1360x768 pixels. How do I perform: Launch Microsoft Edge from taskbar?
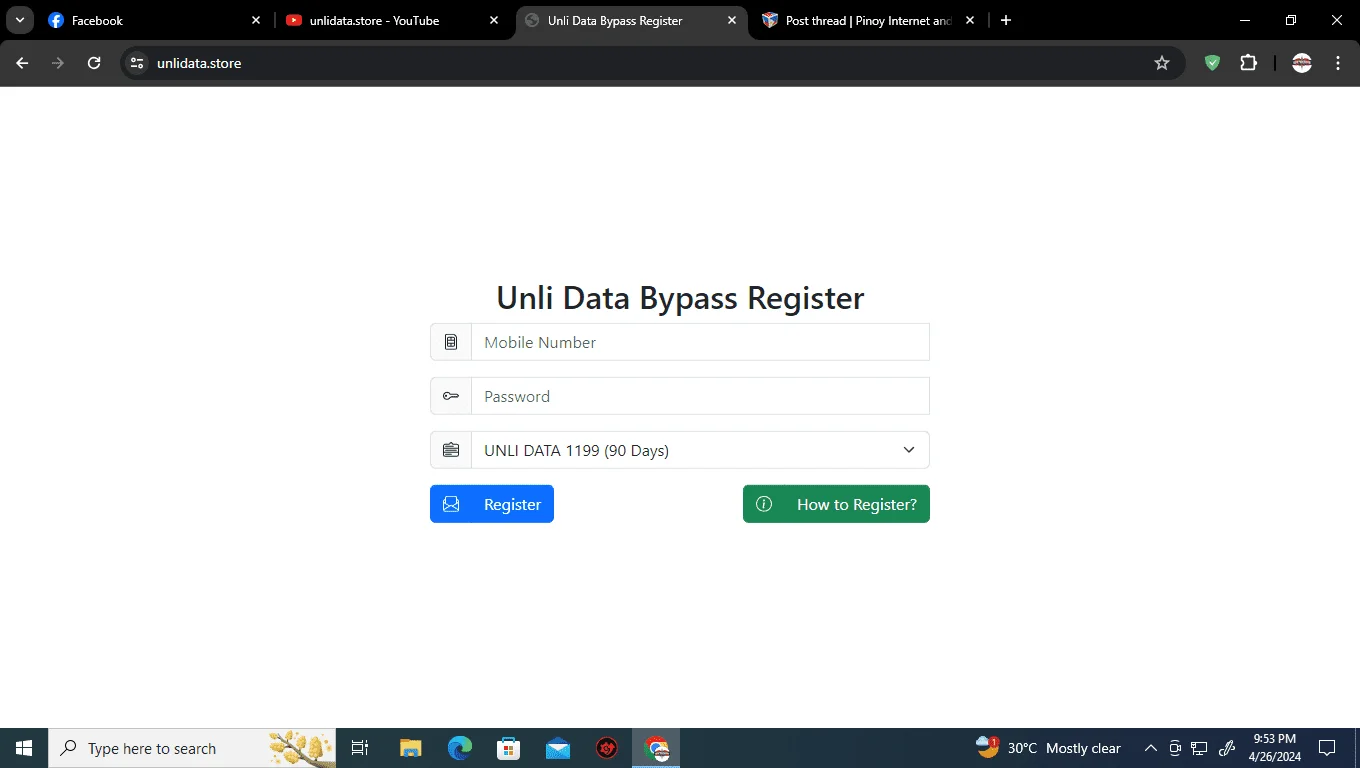[x=459, y=748]
